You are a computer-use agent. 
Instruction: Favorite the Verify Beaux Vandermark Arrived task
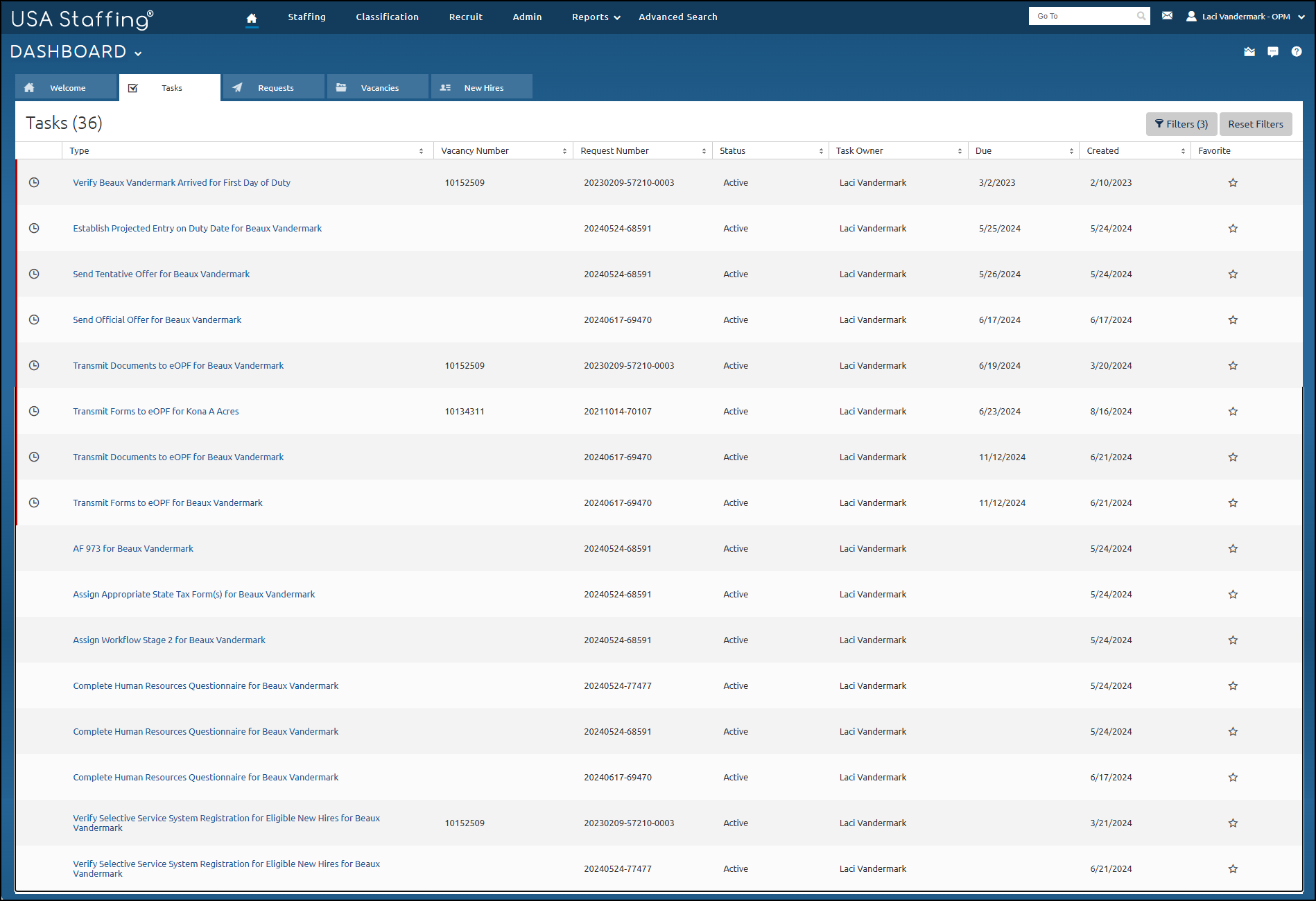pos(1233,182)
